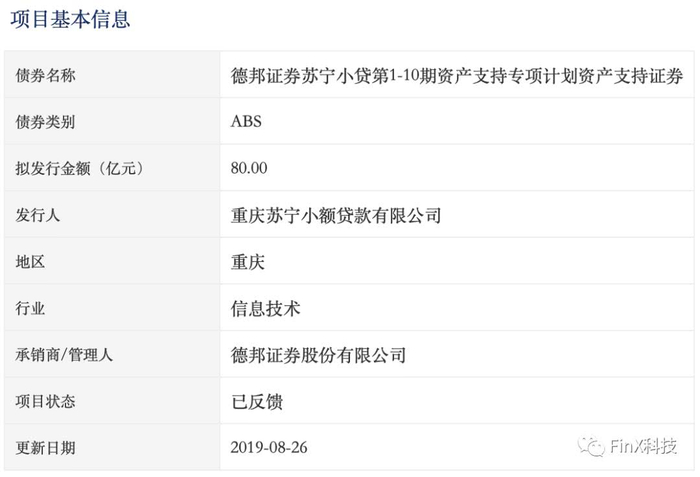Click the 行业 label cell
Screen dimensions: 700x477
tap(112, 308)
